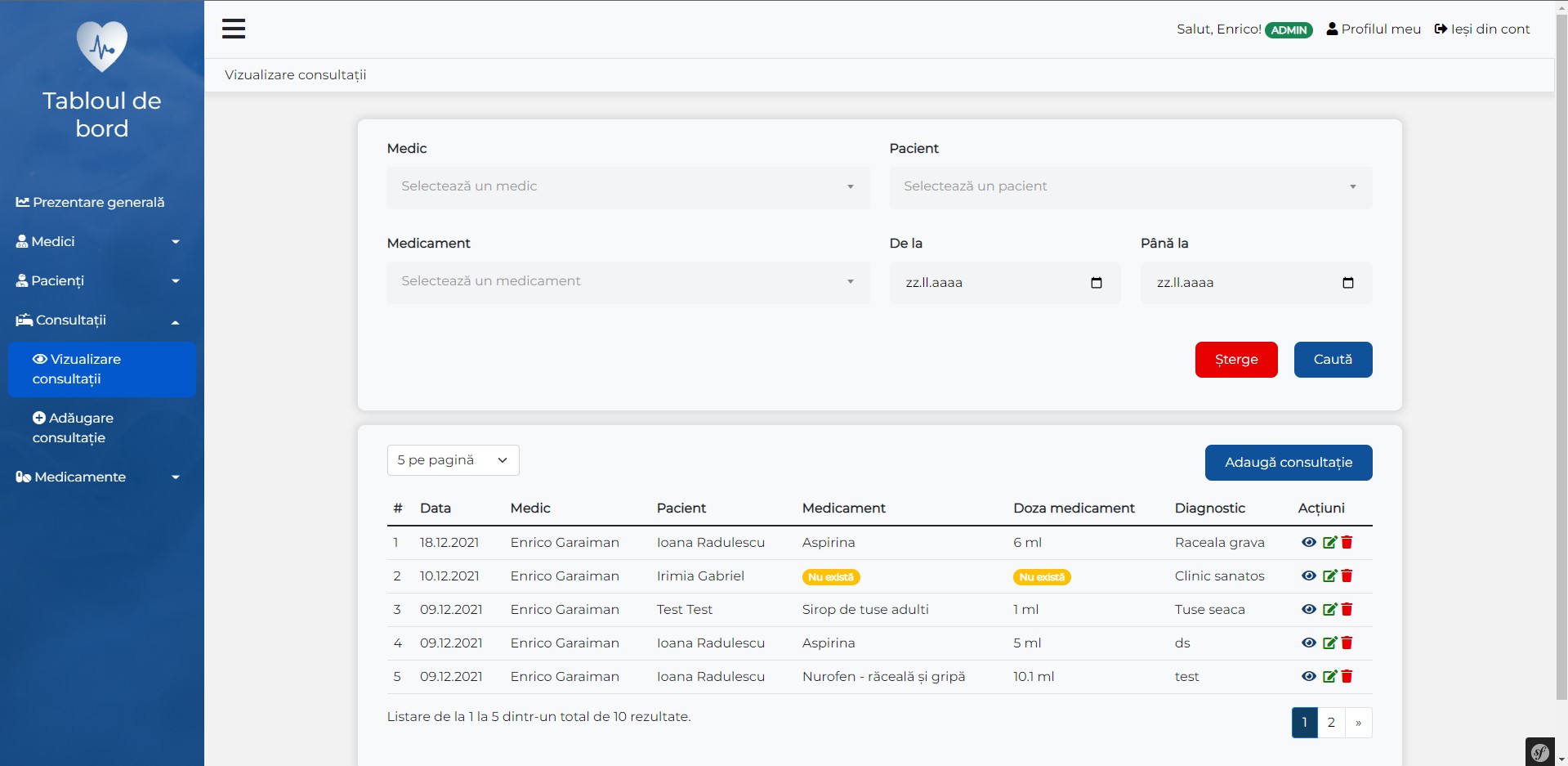Select the Profilul meu user icon
The image size is (1568, 766).
point(1332,28)
